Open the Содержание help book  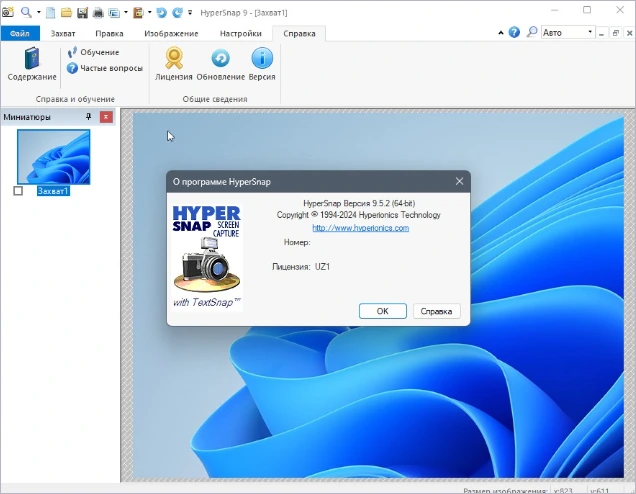click(x=32, y=64)
